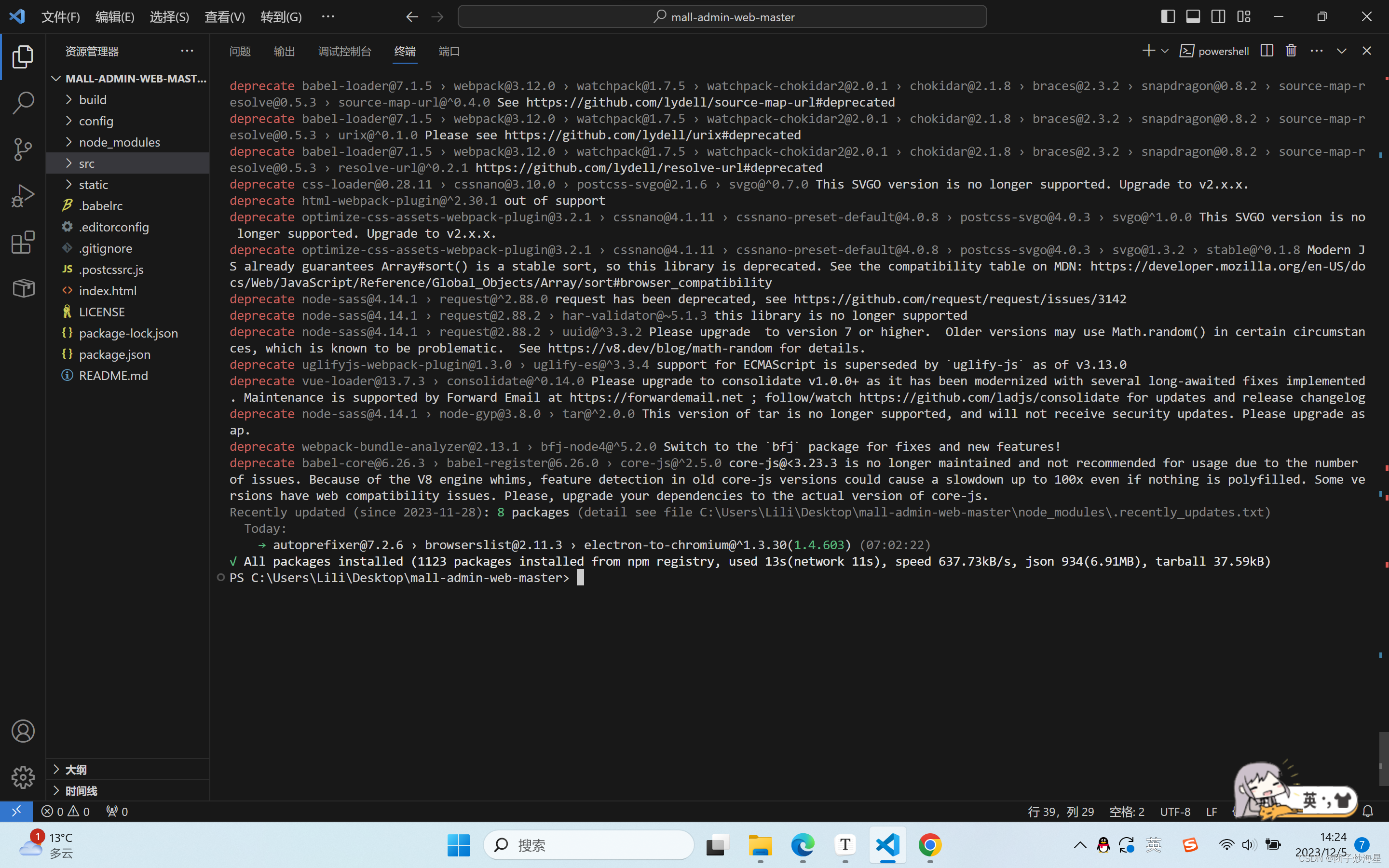The image size is (1389, 868).
Task: Click the mall-admin-web-master command center search box
Action: (x=722, y=17)
